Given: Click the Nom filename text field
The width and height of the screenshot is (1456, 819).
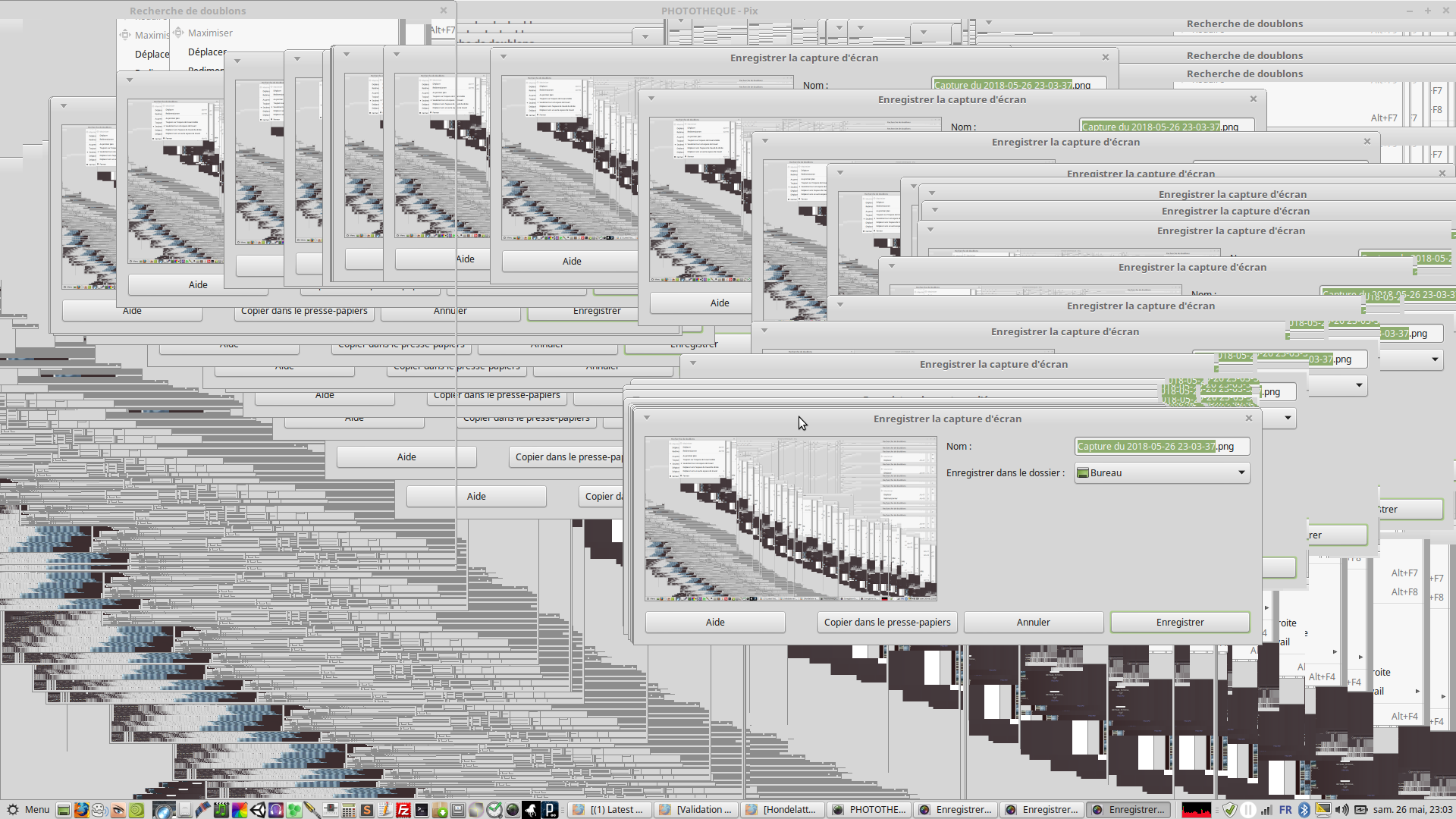Looking at the screenshot, I should coord(1161,447).
